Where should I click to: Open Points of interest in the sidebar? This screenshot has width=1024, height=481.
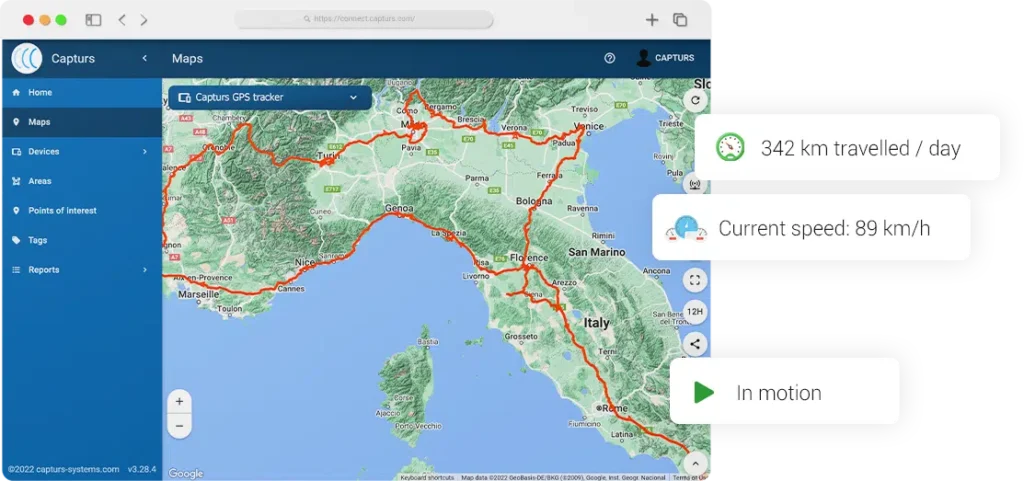pos(82,211)
